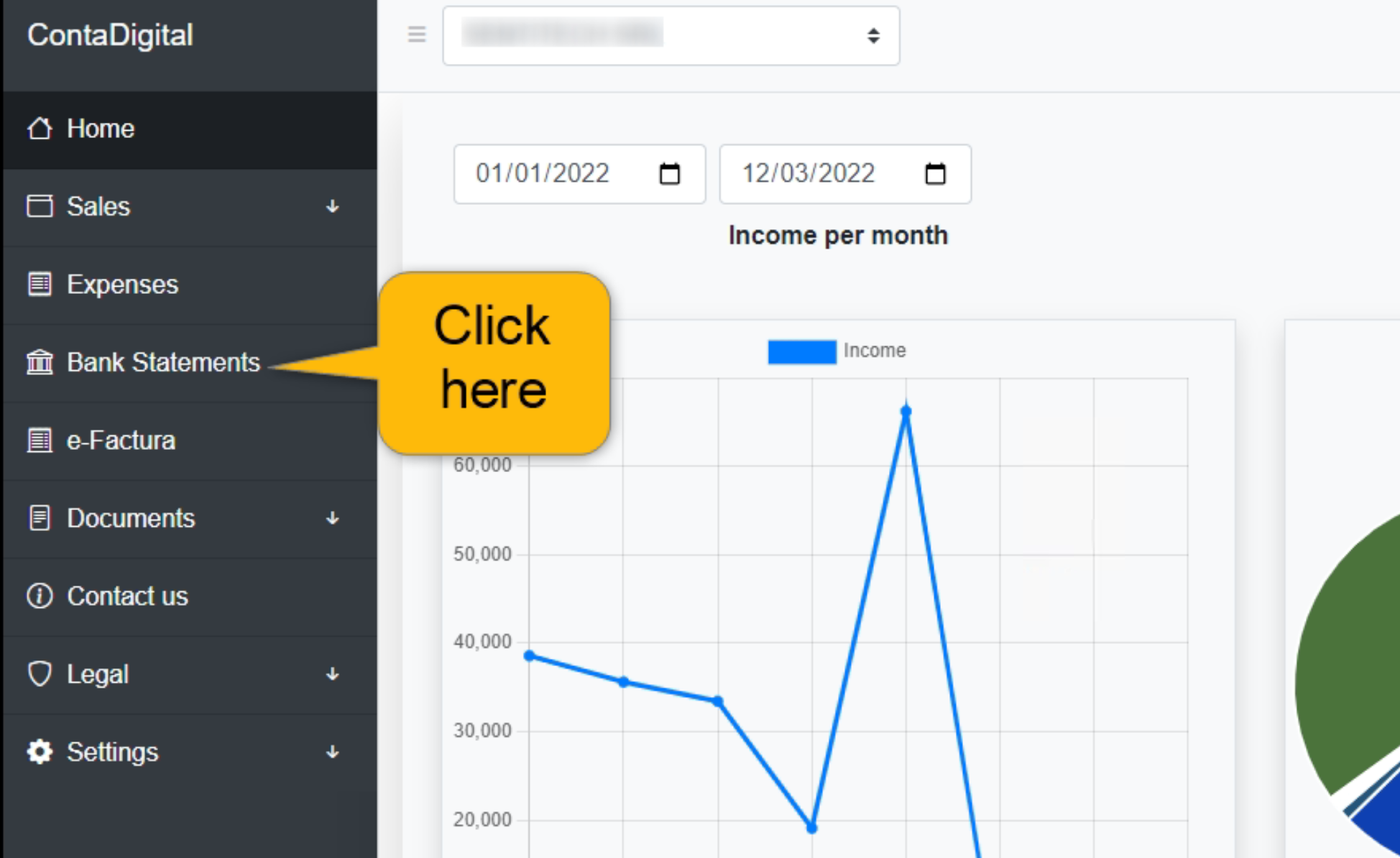This screenshot has height=858, width=1400.
Task: Click the Documents page icon
Action: pos(40,518)
